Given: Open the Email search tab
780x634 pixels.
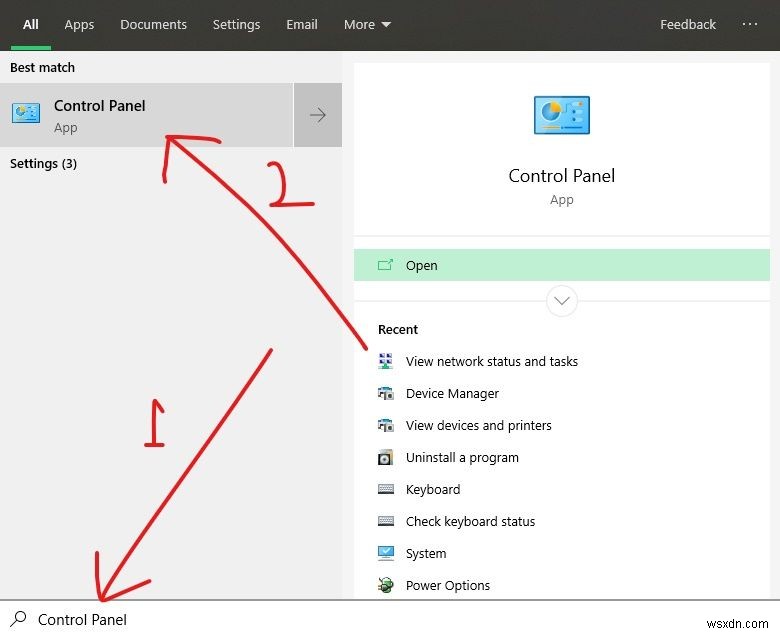Looking at the screenshot, I should 301,24.
